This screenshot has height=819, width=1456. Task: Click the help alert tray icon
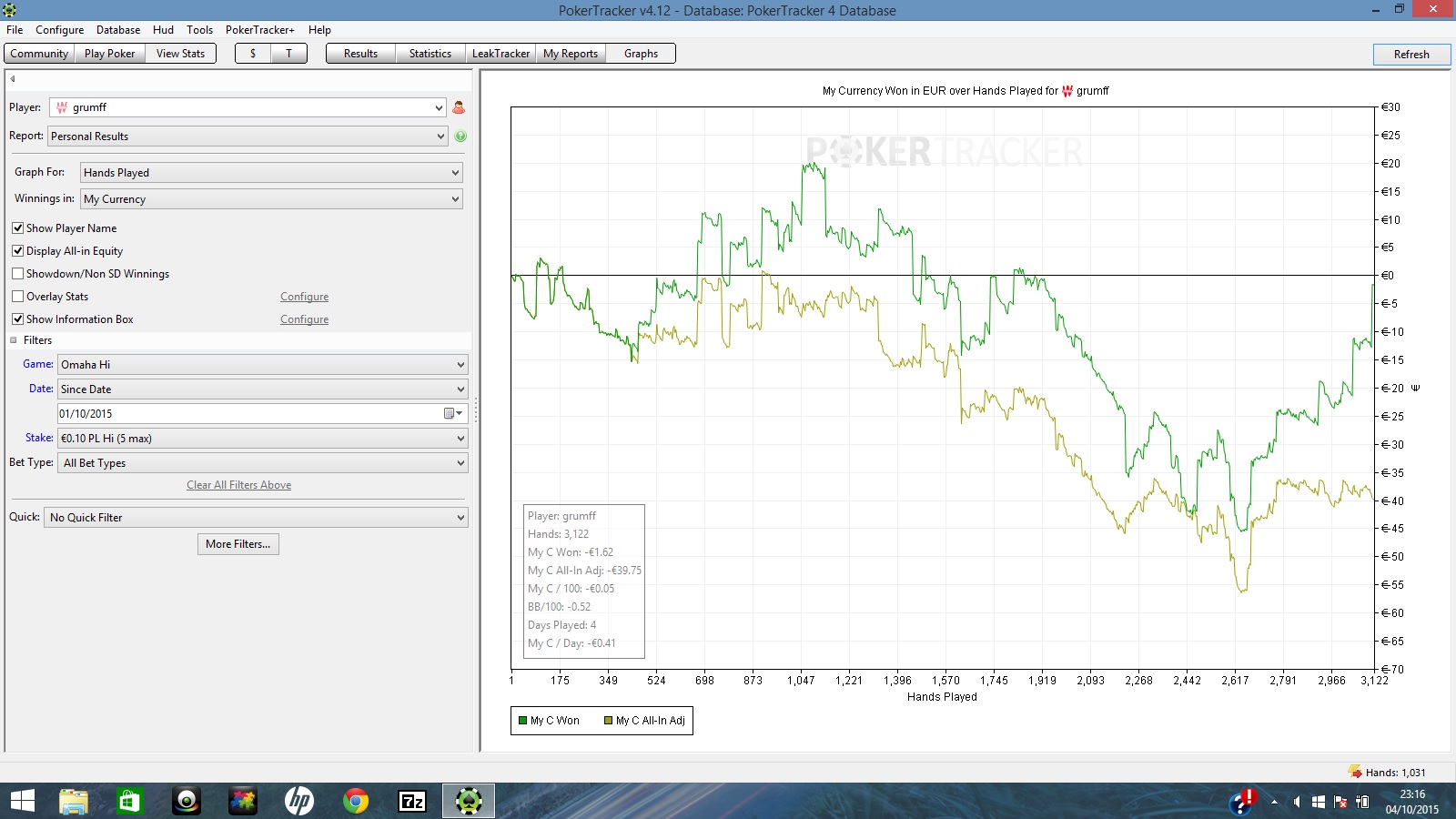[1242, 801]
